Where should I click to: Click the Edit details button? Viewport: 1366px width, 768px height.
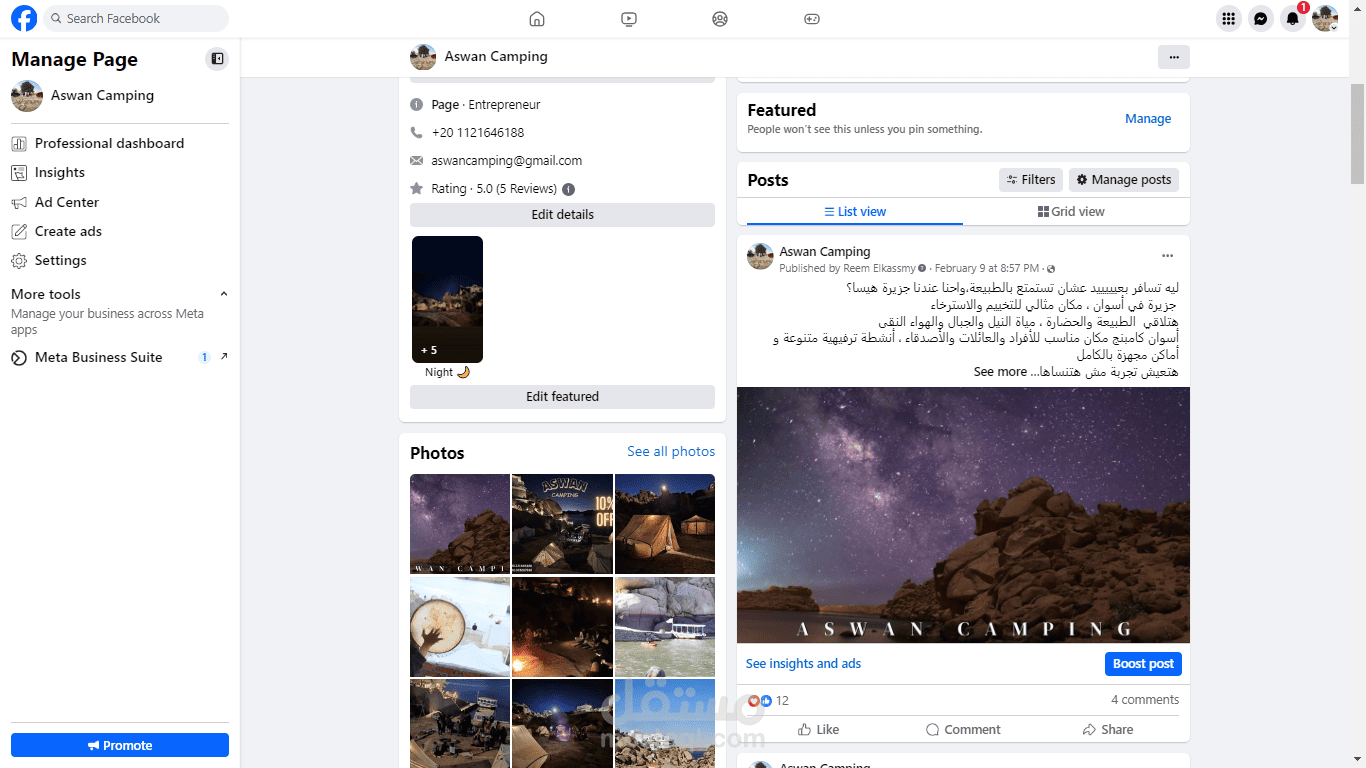point(562,214)
